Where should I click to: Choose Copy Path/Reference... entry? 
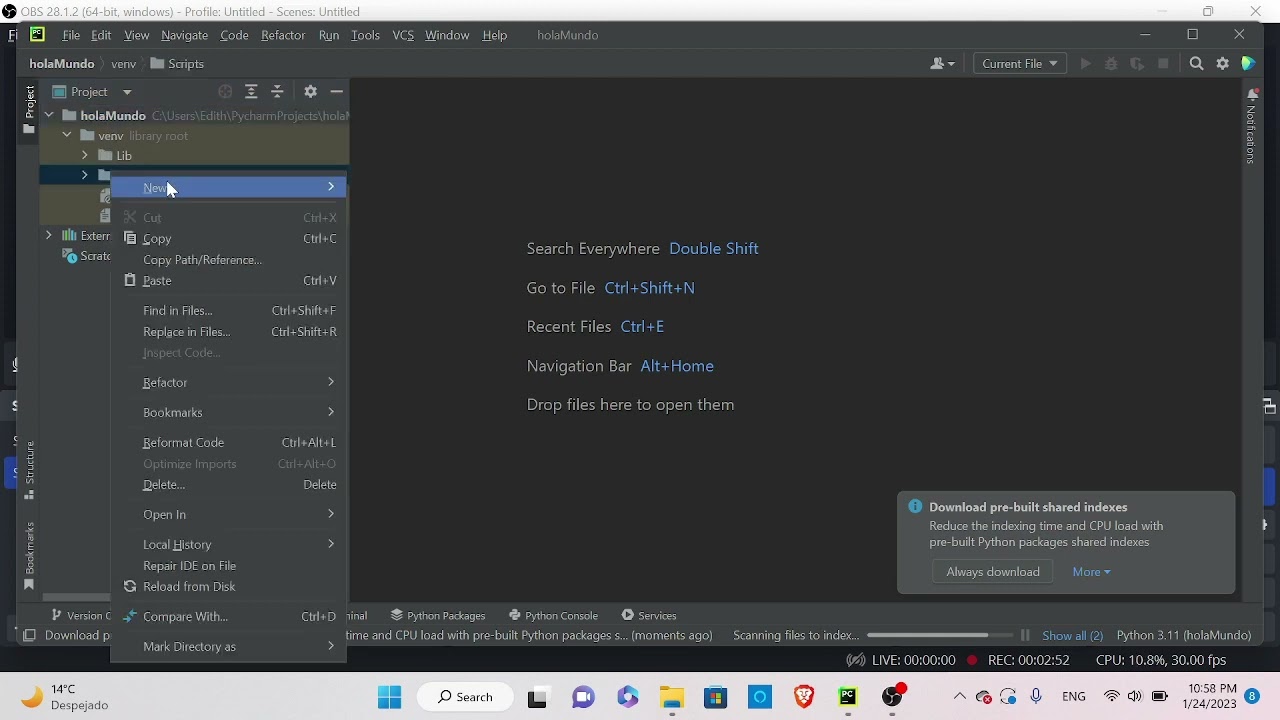(x=229, y=260)
